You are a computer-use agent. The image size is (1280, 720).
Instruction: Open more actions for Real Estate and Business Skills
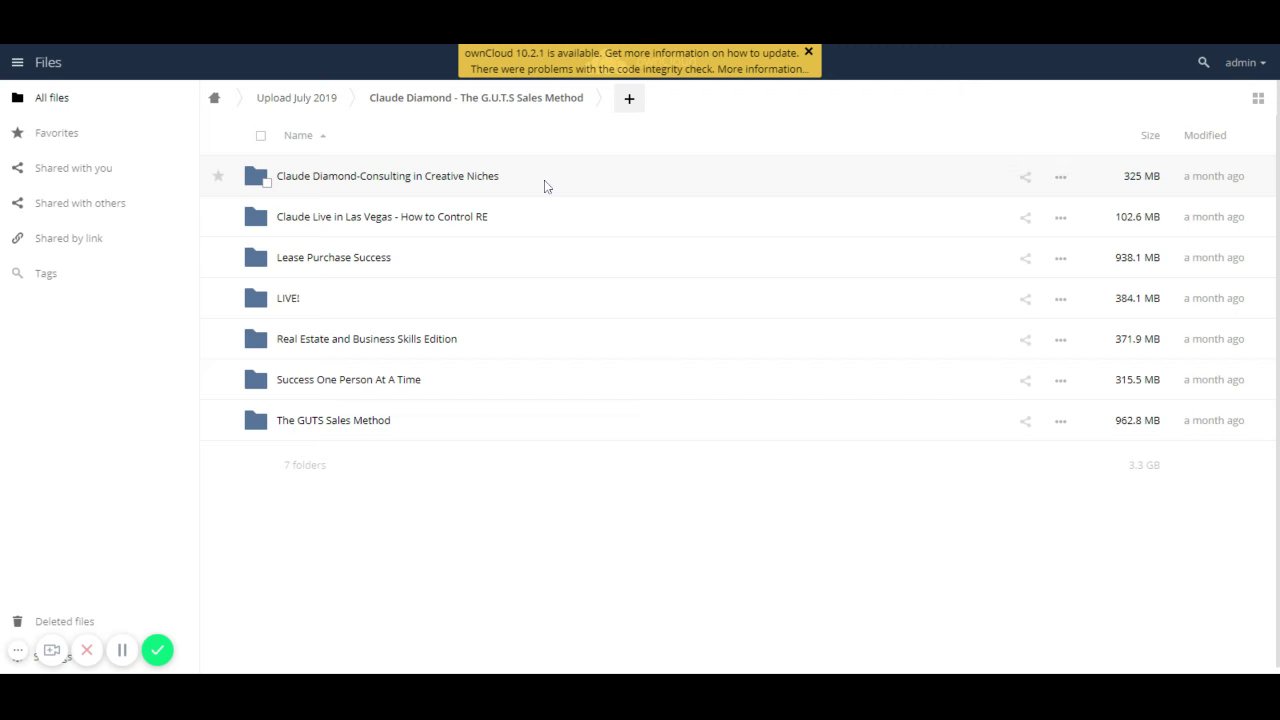(x=1060, y=340)
